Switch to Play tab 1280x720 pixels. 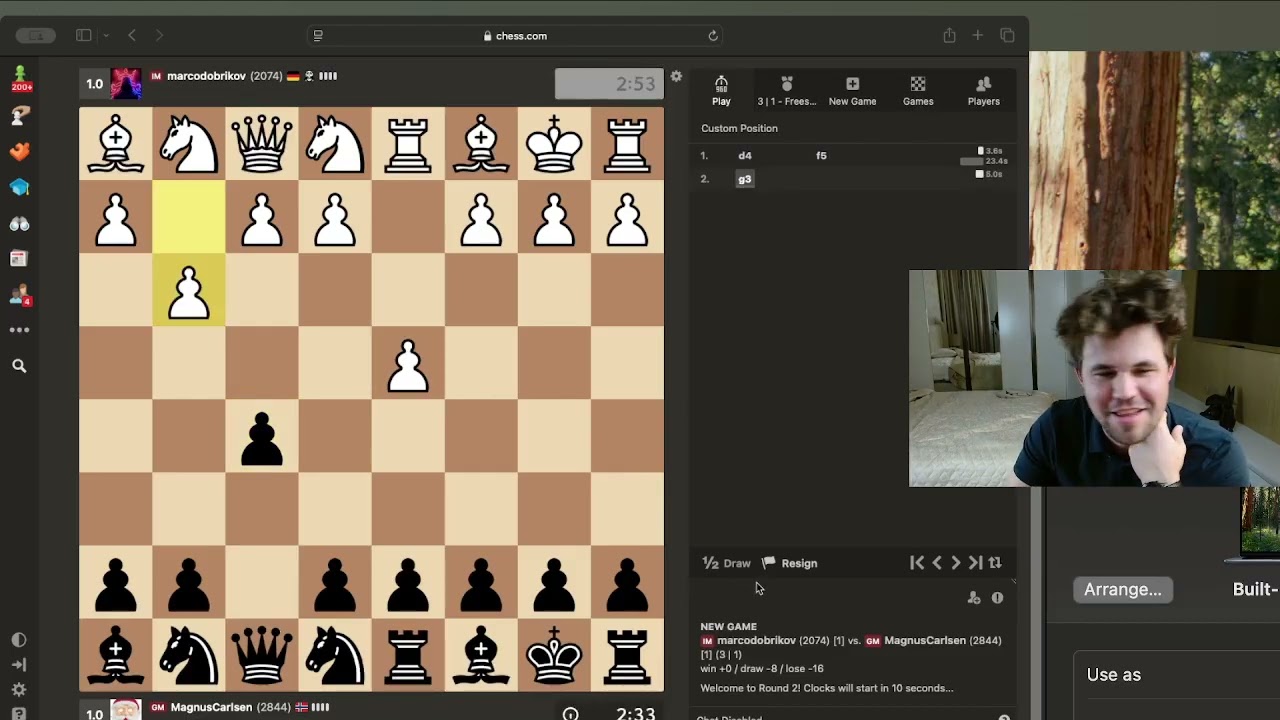(x=721, y=91)
